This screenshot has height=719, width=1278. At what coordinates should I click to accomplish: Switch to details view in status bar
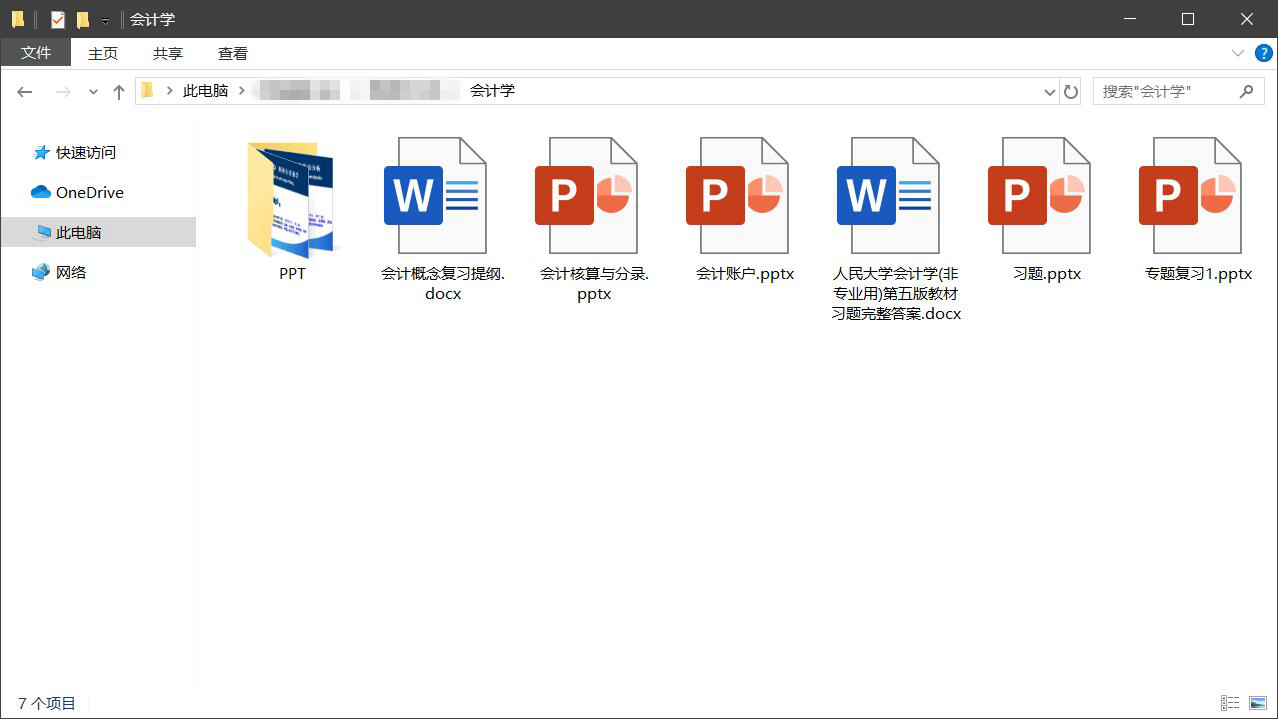[x=1230, y=704]
